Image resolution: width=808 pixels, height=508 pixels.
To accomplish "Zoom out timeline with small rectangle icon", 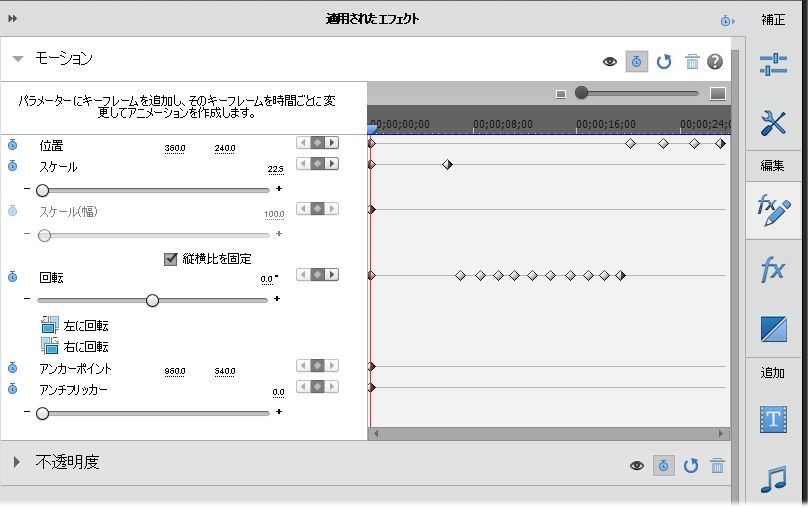I will tap(561, 94).
